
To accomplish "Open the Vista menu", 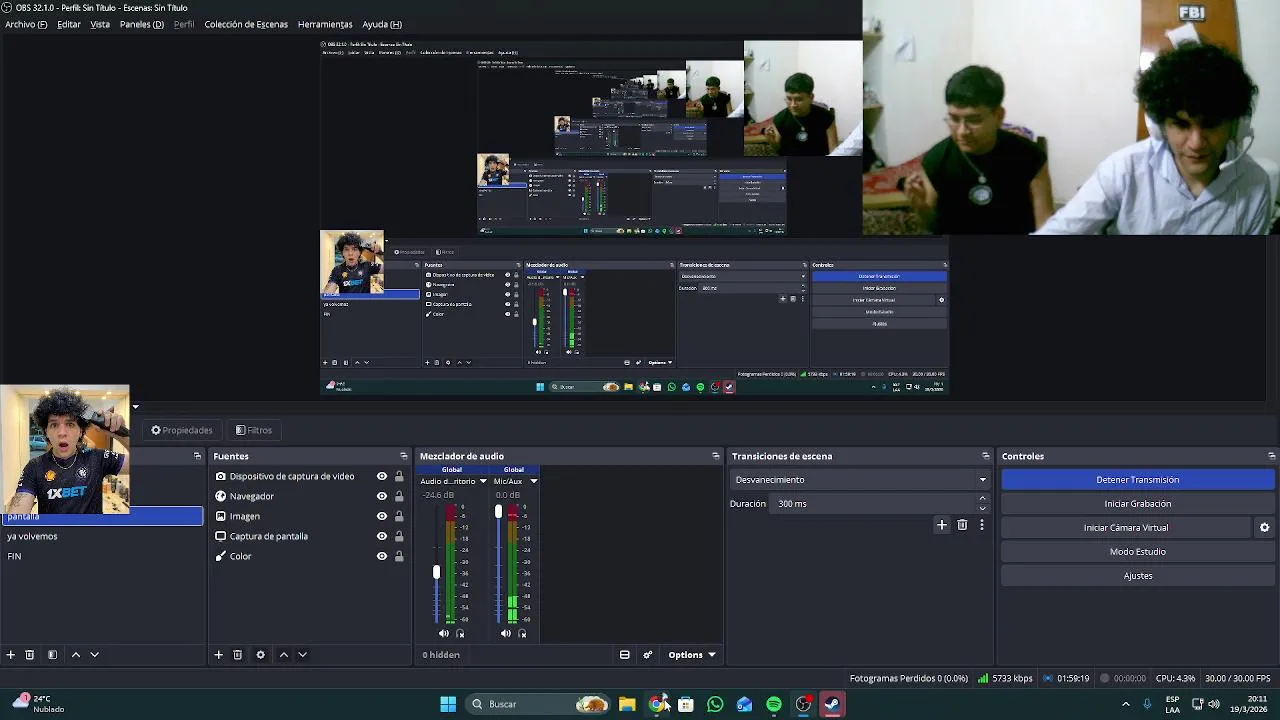I will 100,24.
